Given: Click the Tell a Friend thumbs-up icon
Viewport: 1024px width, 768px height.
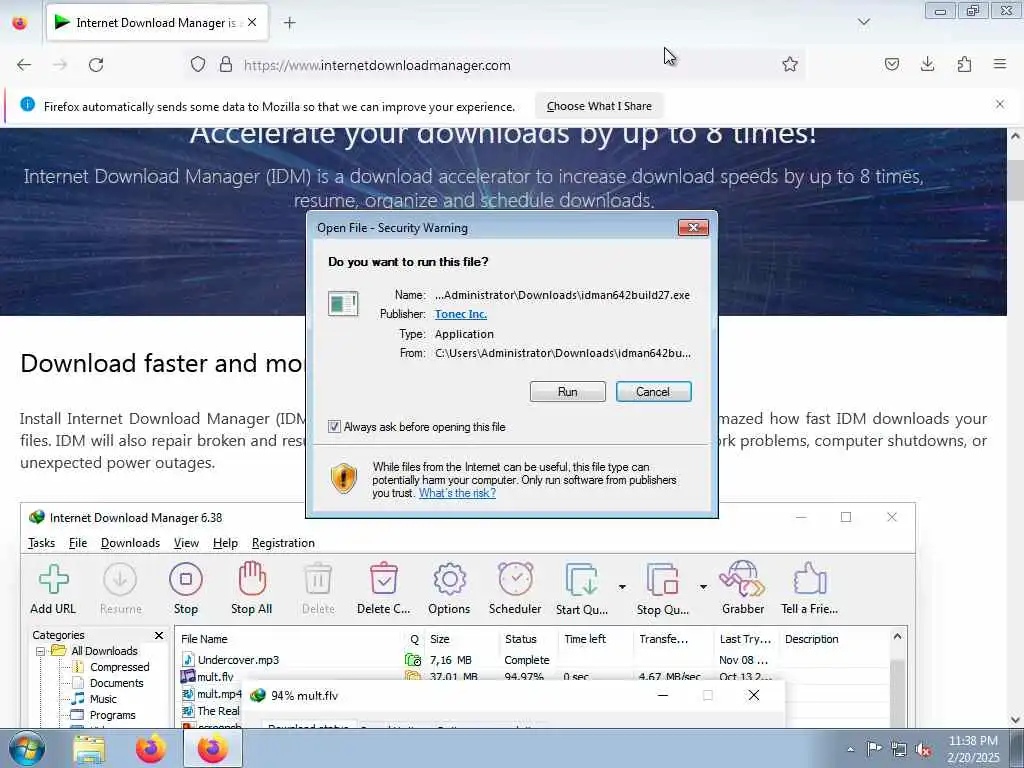Looking at the screenshot, I should [810, 579].
